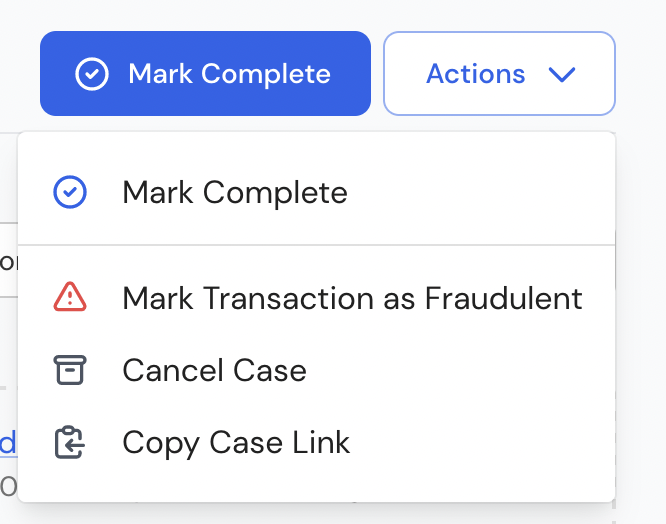666x524 pixels.
Task: Click the word Case in Cancel Case
Action: pyautogui.click(x=270, y=370)
